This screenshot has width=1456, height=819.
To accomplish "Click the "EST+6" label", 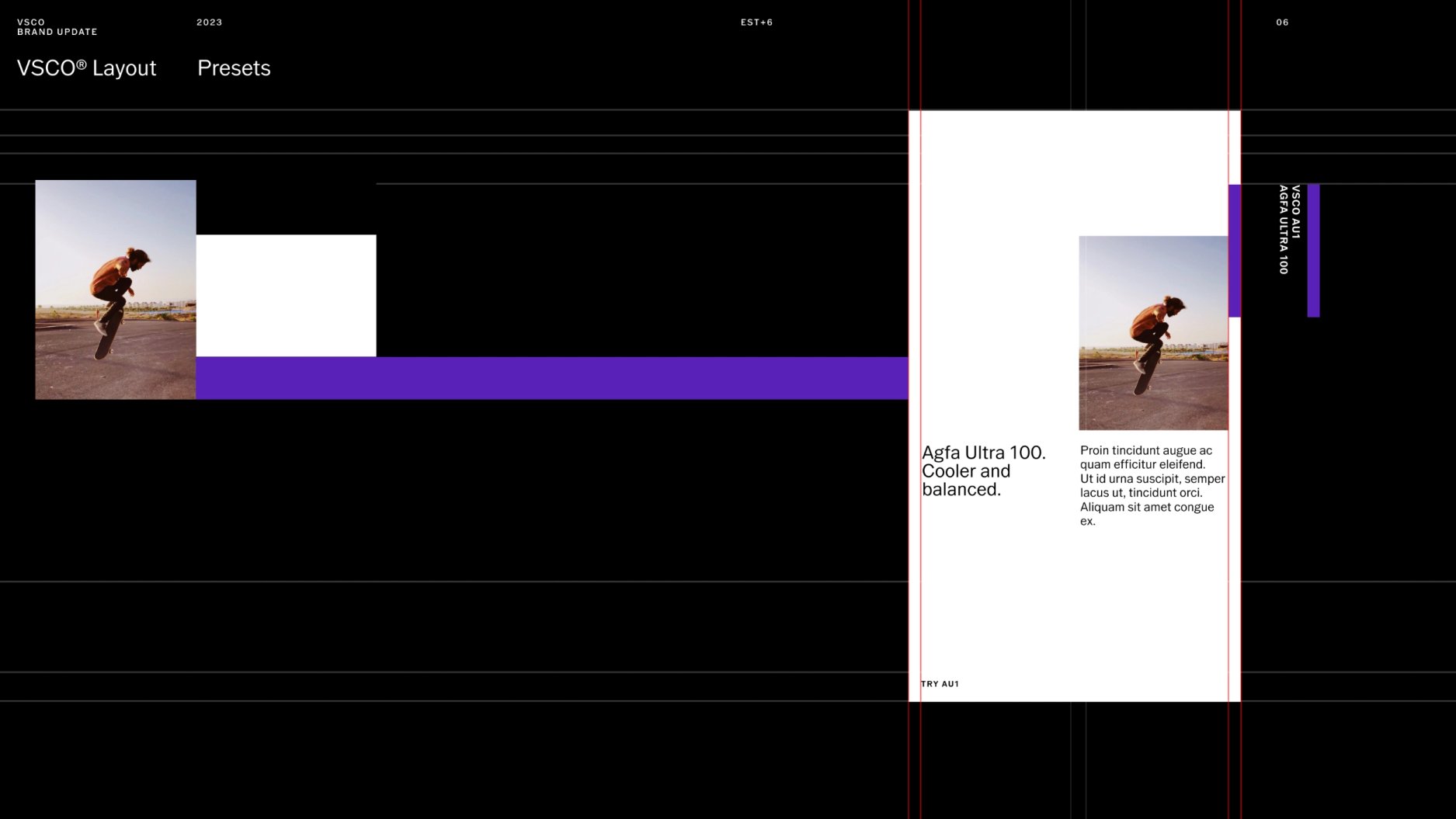I will (x=756, y=23).
